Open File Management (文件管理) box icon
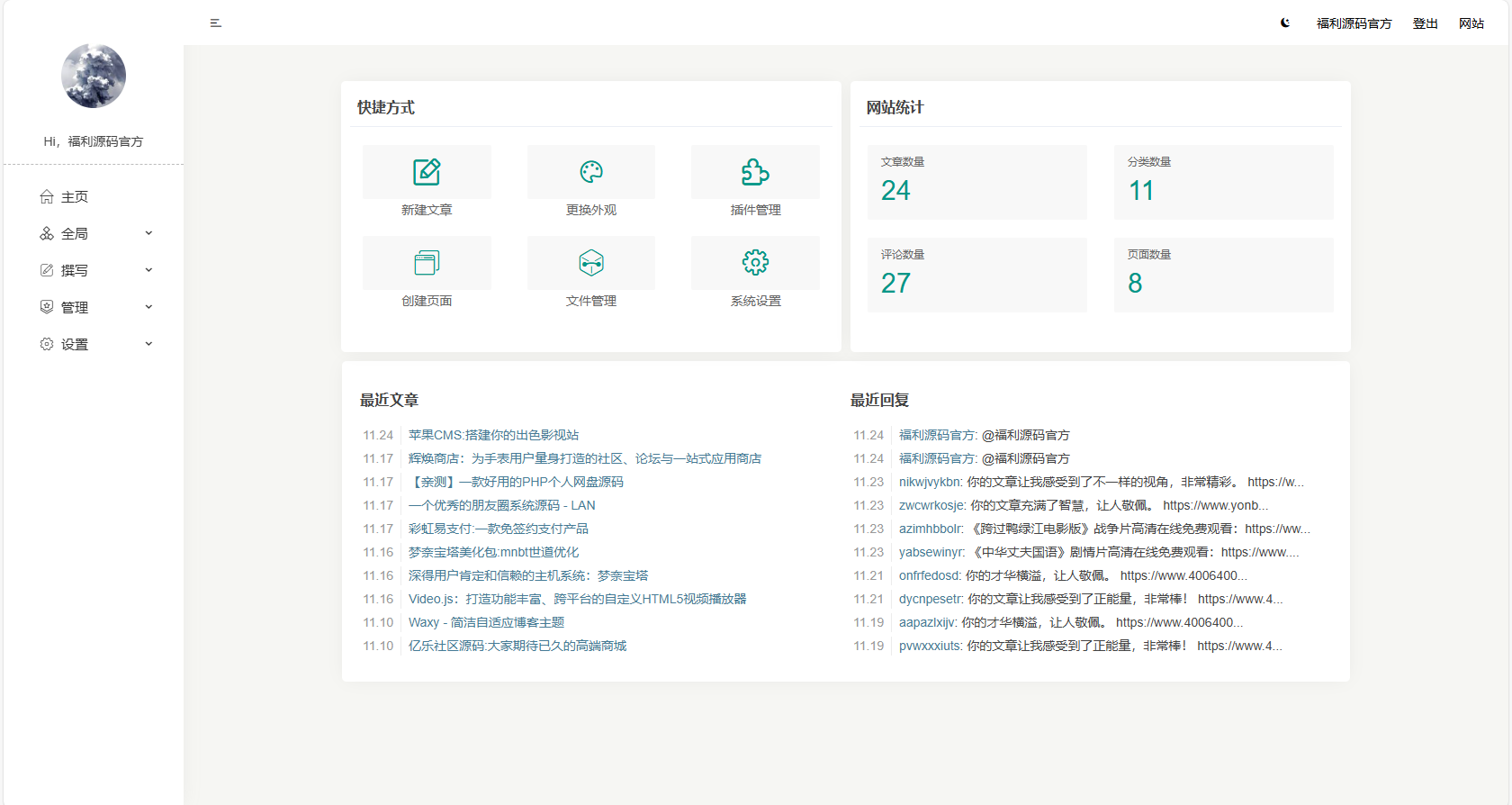 (591, 263)
